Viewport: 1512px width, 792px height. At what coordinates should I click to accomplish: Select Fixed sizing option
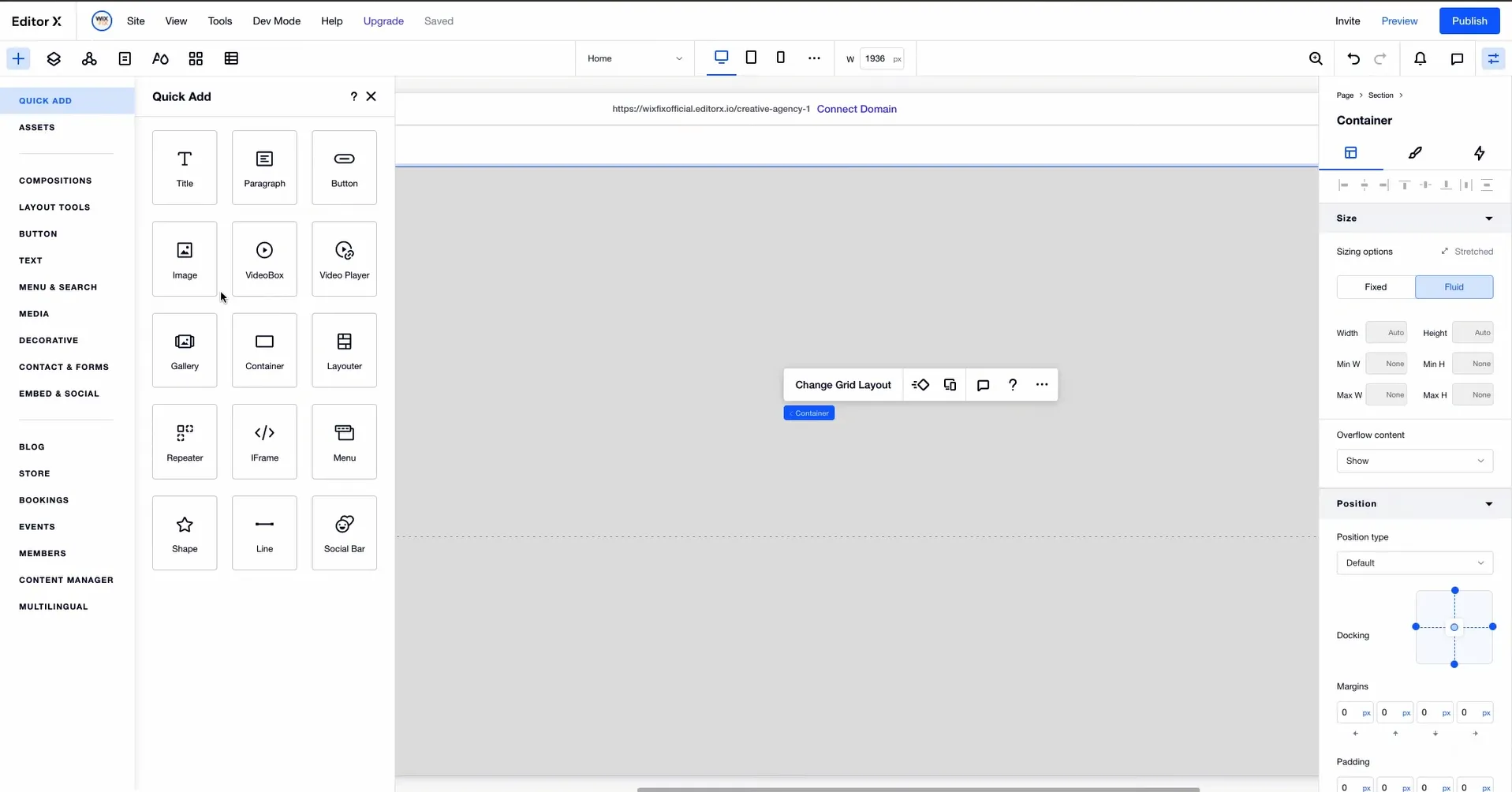1376,287
